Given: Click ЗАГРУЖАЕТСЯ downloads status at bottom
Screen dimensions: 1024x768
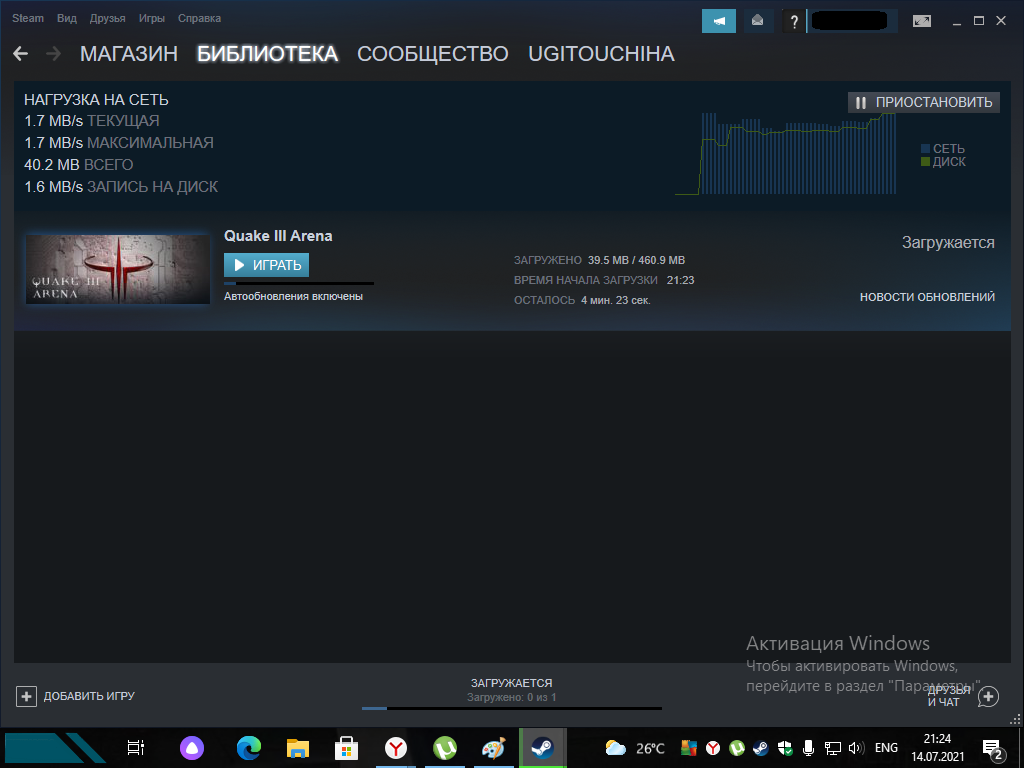Looking at the screenshot, I should click(x=511, y=683).
